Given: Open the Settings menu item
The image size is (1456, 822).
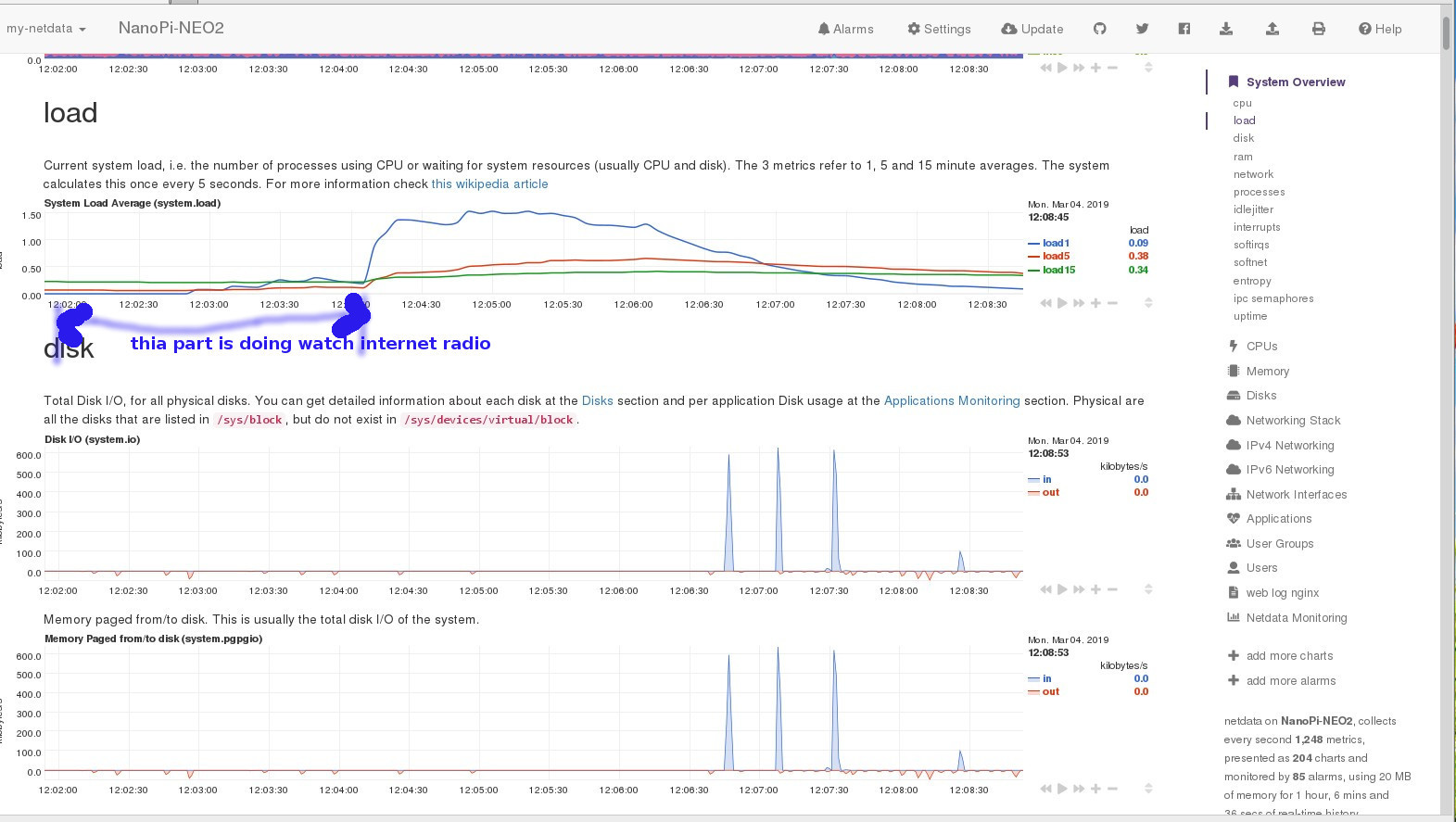Looking at the screenshot, I should (x=939, y=29).
